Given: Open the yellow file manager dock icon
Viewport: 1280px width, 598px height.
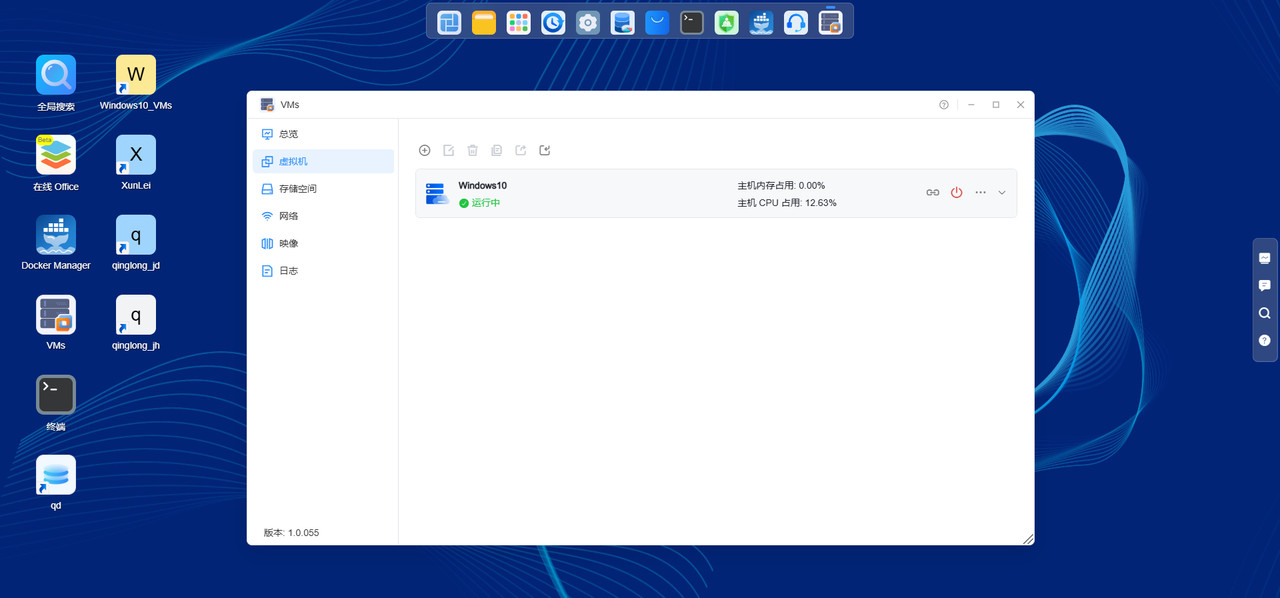Looking at the screenshot, I should [x=484, y=22].
